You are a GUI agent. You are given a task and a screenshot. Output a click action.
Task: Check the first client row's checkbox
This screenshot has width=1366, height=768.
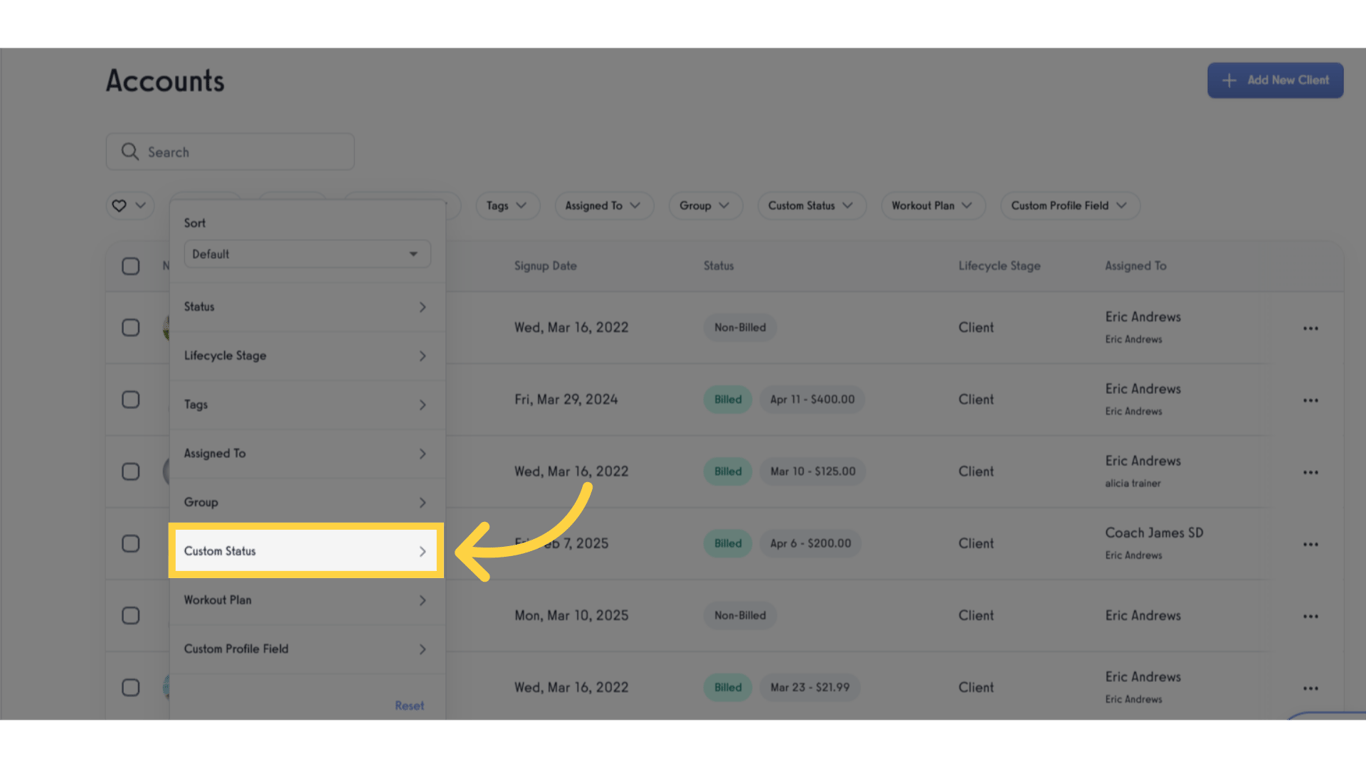(x=131, y=327)
